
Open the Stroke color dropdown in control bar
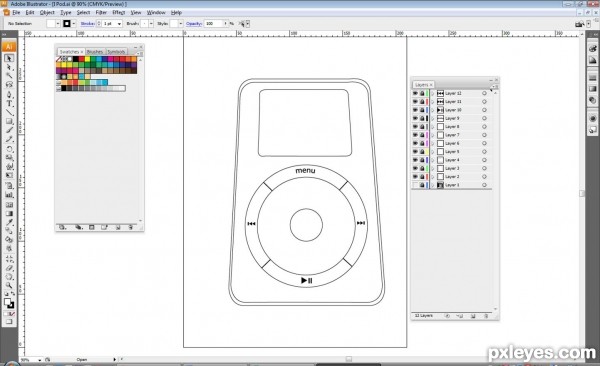[74, 23]
